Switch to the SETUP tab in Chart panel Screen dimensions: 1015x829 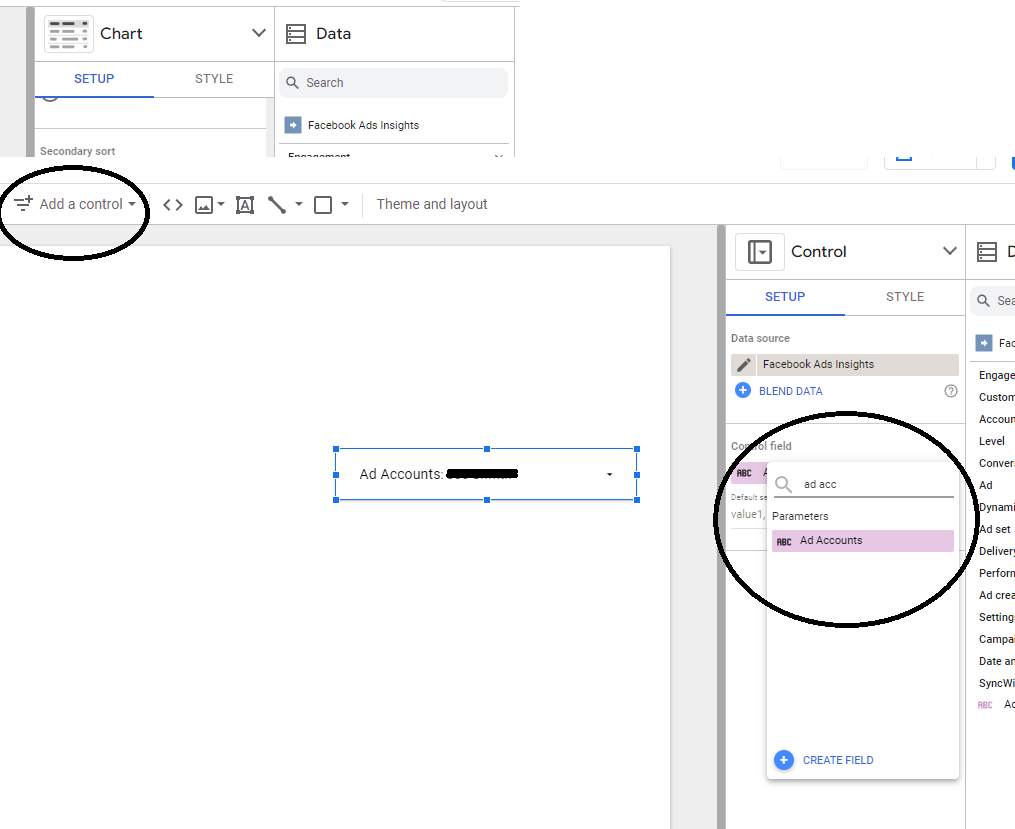(94, 79)
